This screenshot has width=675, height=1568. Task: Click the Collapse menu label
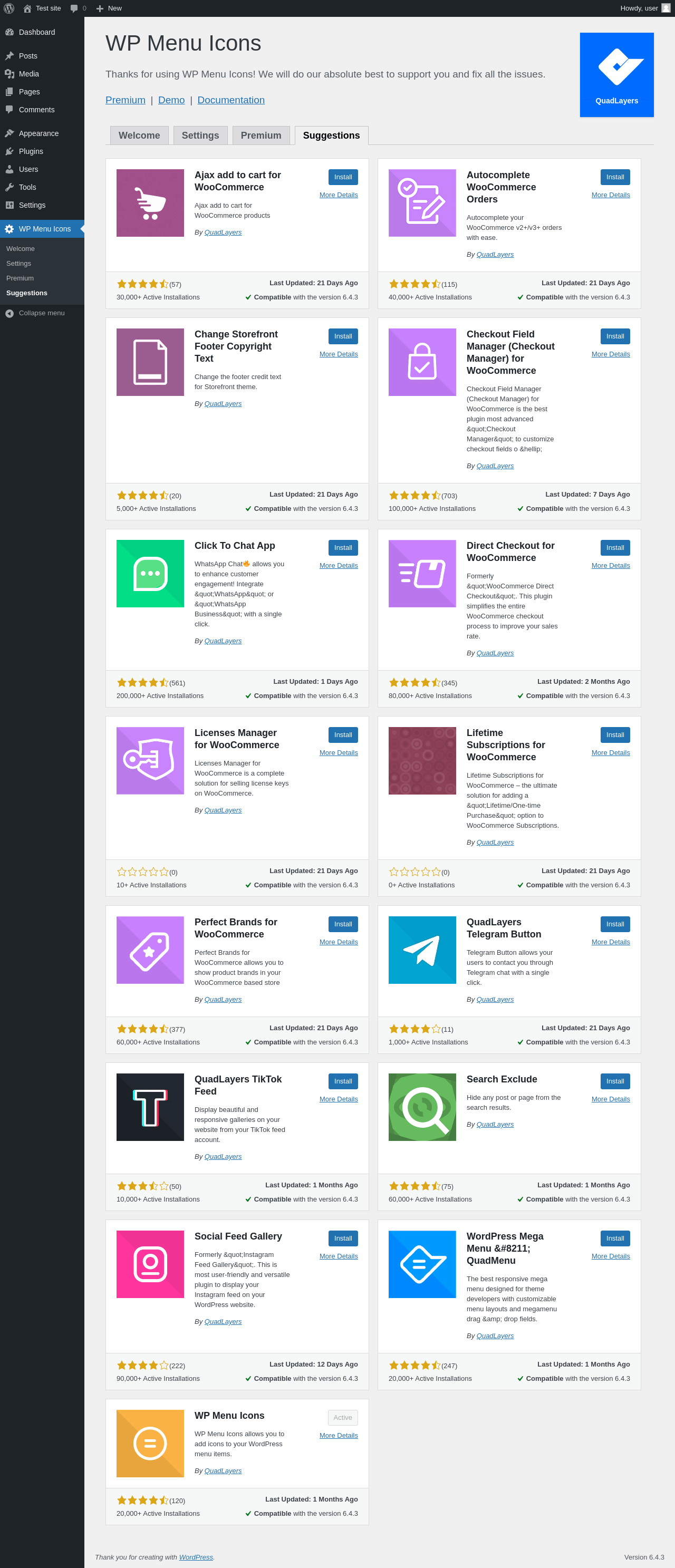tap(41, 314)
